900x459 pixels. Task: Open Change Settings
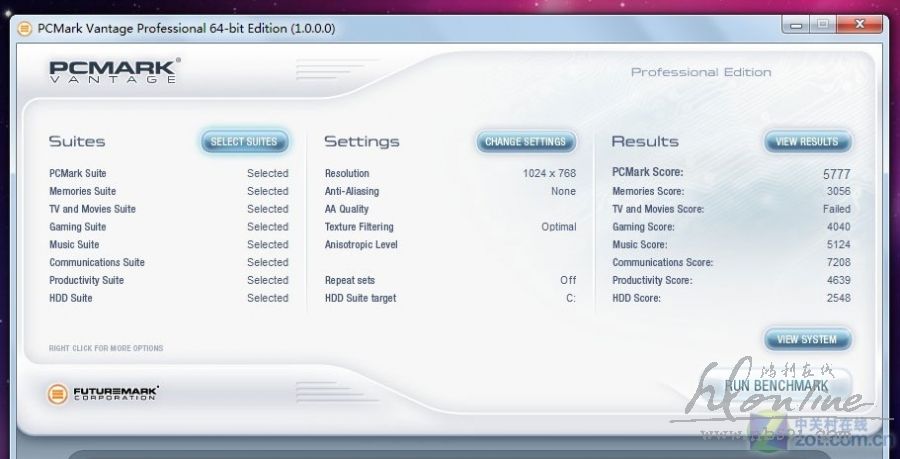(526, 142)
